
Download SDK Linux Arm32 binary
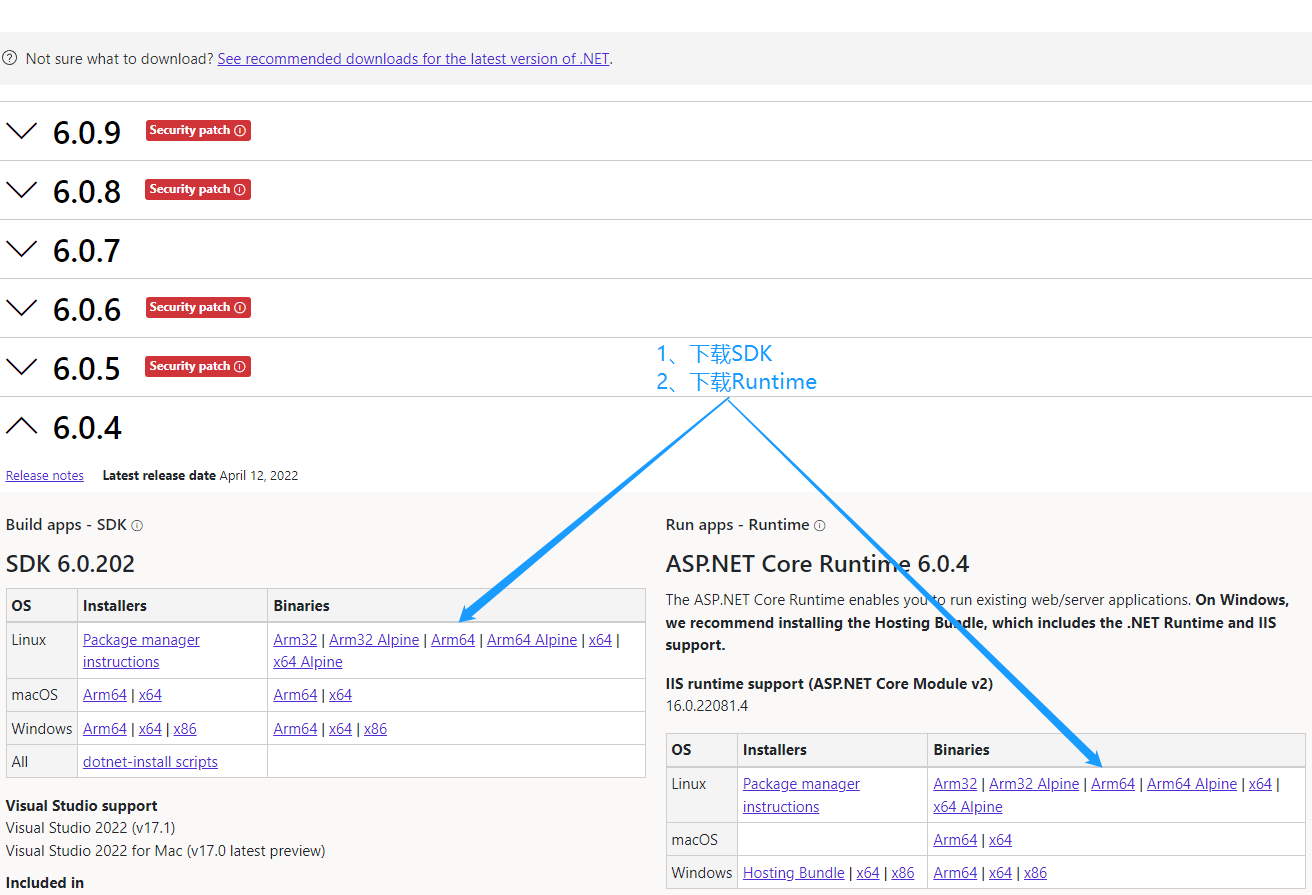(295, 640)
